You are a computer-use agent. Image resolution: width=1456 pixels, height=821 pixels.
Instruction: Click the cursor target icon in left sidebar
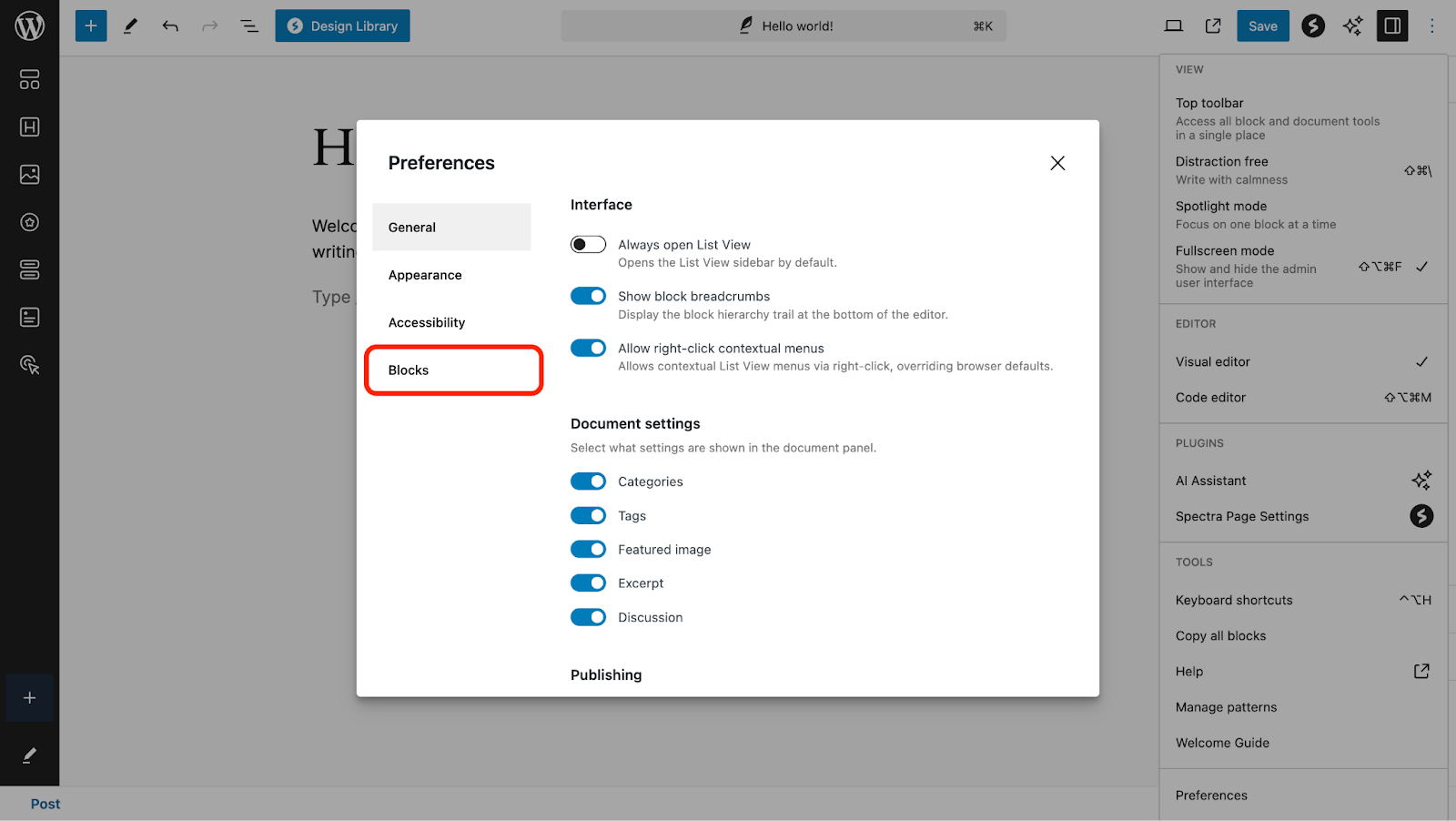[29, 365]
